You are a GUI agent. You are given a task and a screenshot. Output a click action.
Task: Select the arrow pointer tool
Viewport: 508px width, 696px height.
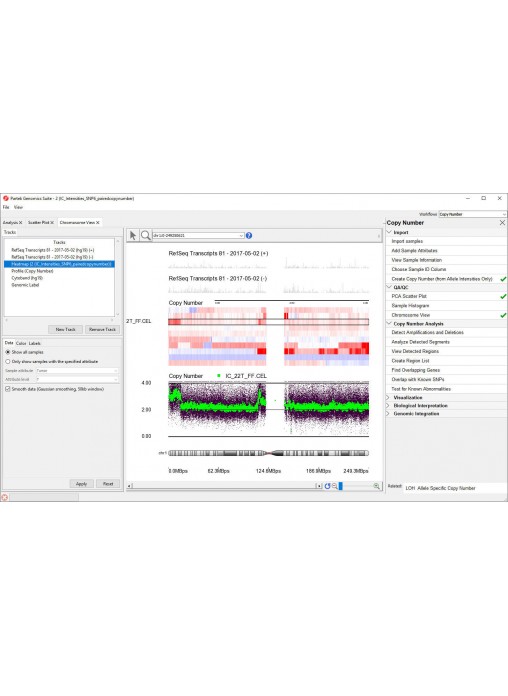[133, 235]
